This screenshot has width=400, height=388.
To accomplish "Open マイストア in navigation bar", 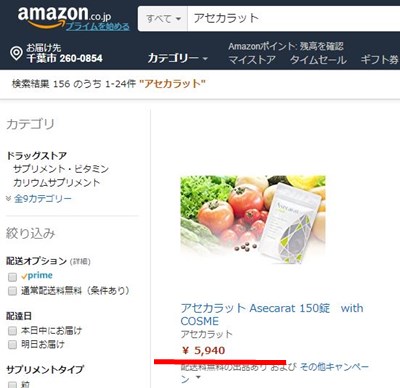I will pyautogui.click(x=252, y=60).
